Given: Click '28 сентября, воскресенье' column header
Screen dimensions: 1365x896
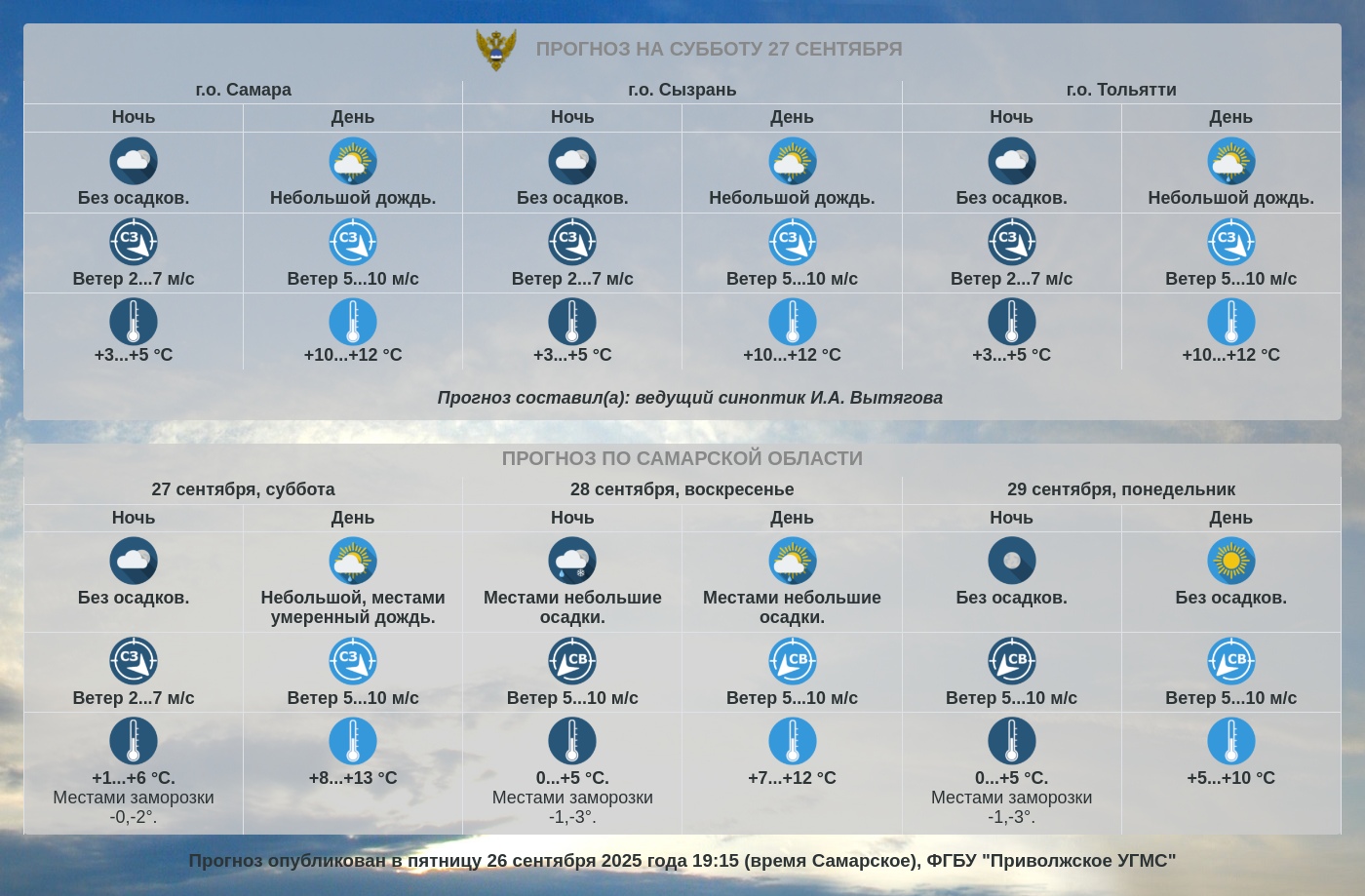Looking at the screenshot, I should [682, 489].
